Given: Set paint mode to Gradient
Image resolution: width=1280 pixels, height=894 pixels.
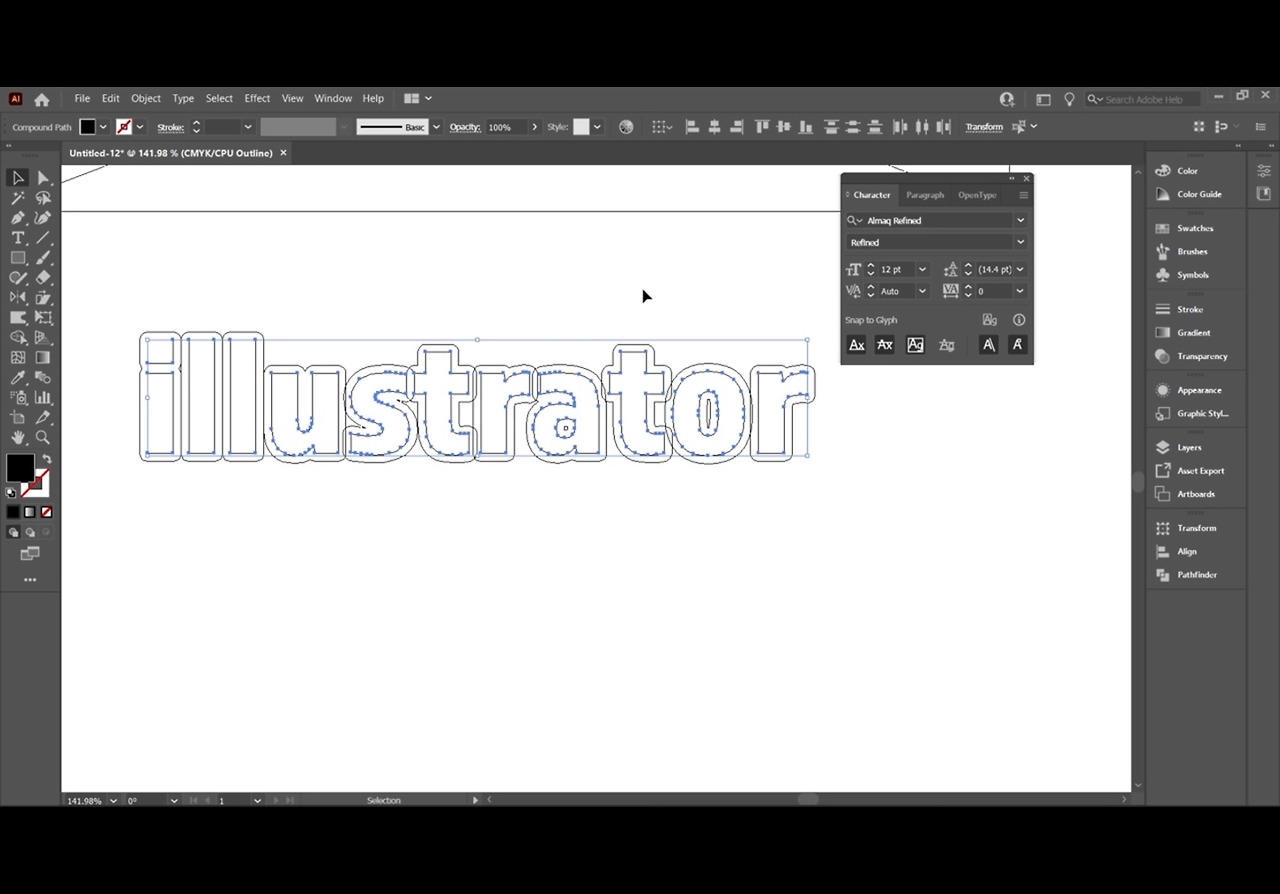Looking at the screenshot, I should pos(30,512).
